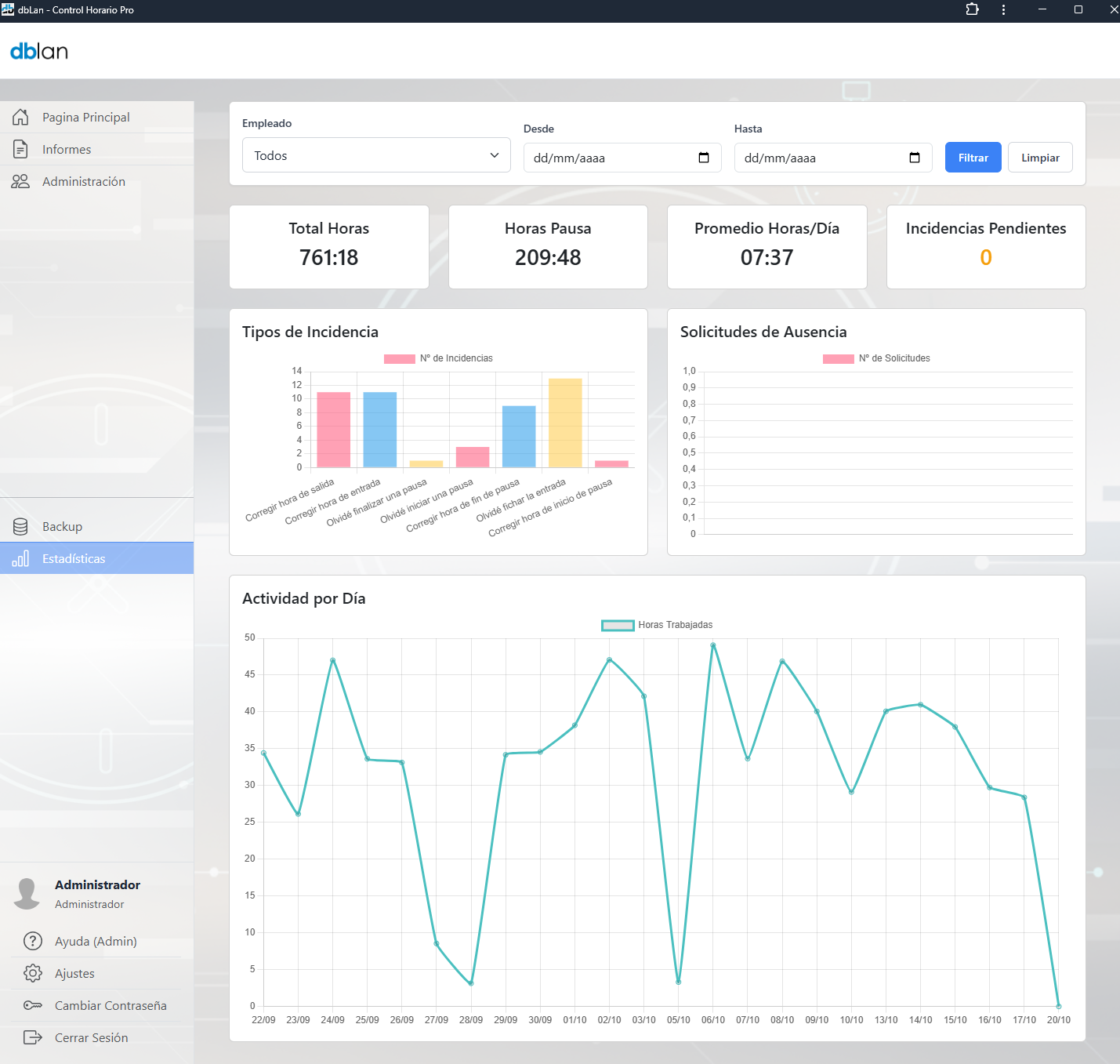Click the users icon beside Administración
The image size is (1120, 1064).
20,182
